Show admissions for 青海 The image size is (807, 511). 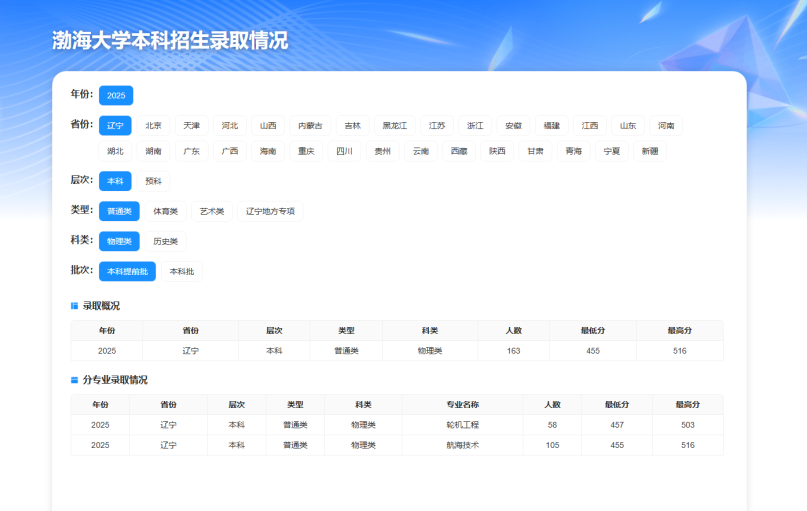[573, 151]
